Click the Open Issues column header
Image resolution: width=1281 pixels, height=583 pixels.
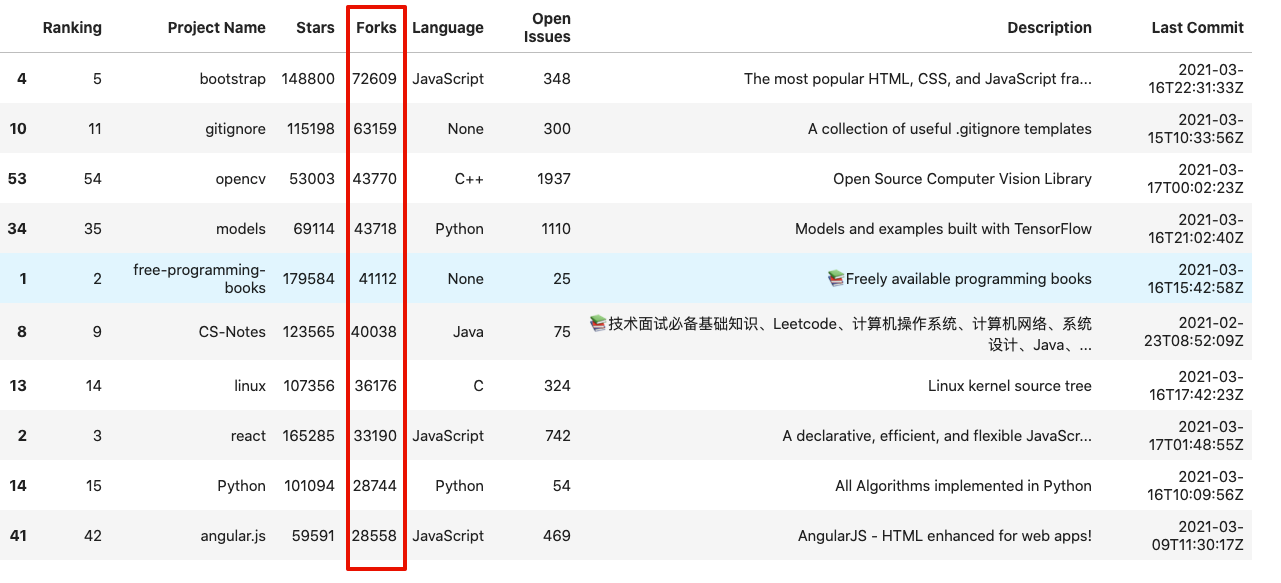click(547, 28)
